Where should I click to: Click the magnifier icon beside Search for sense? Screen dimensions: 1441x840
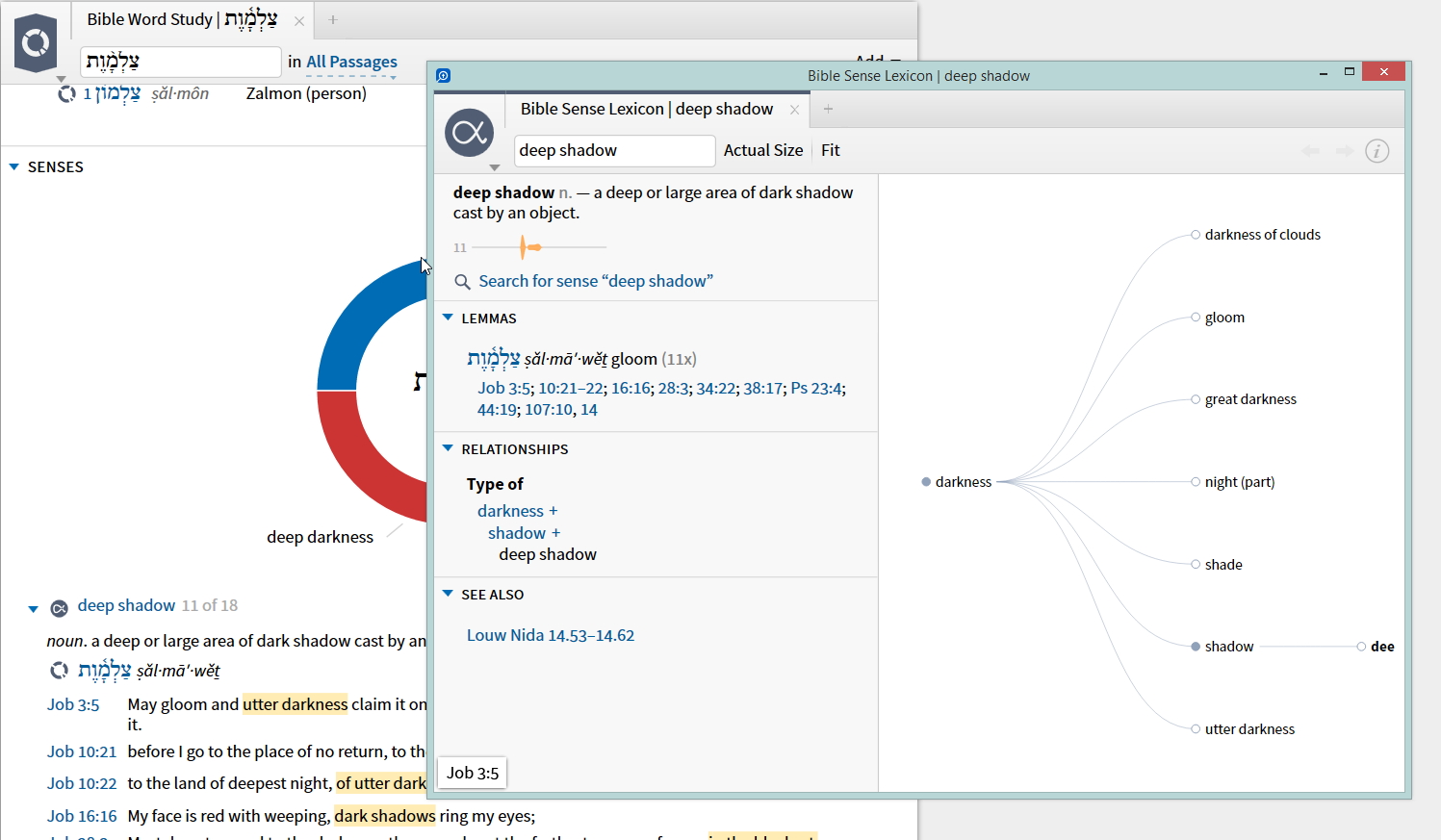point(462,282)
